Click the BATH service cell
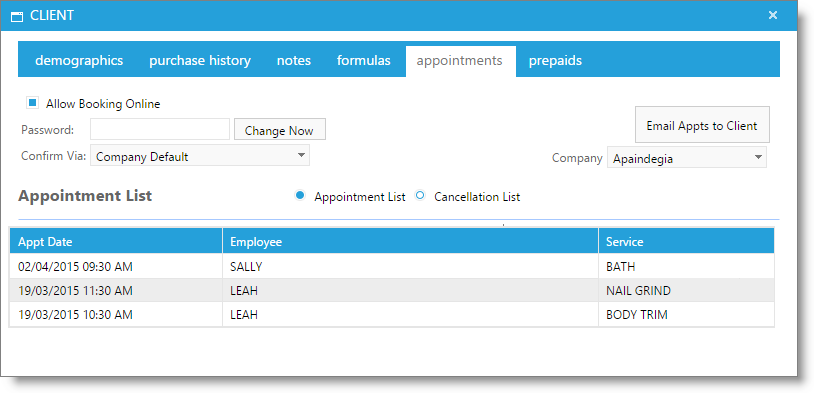This screenshot has height=393, width=814. tap(686, 267)
